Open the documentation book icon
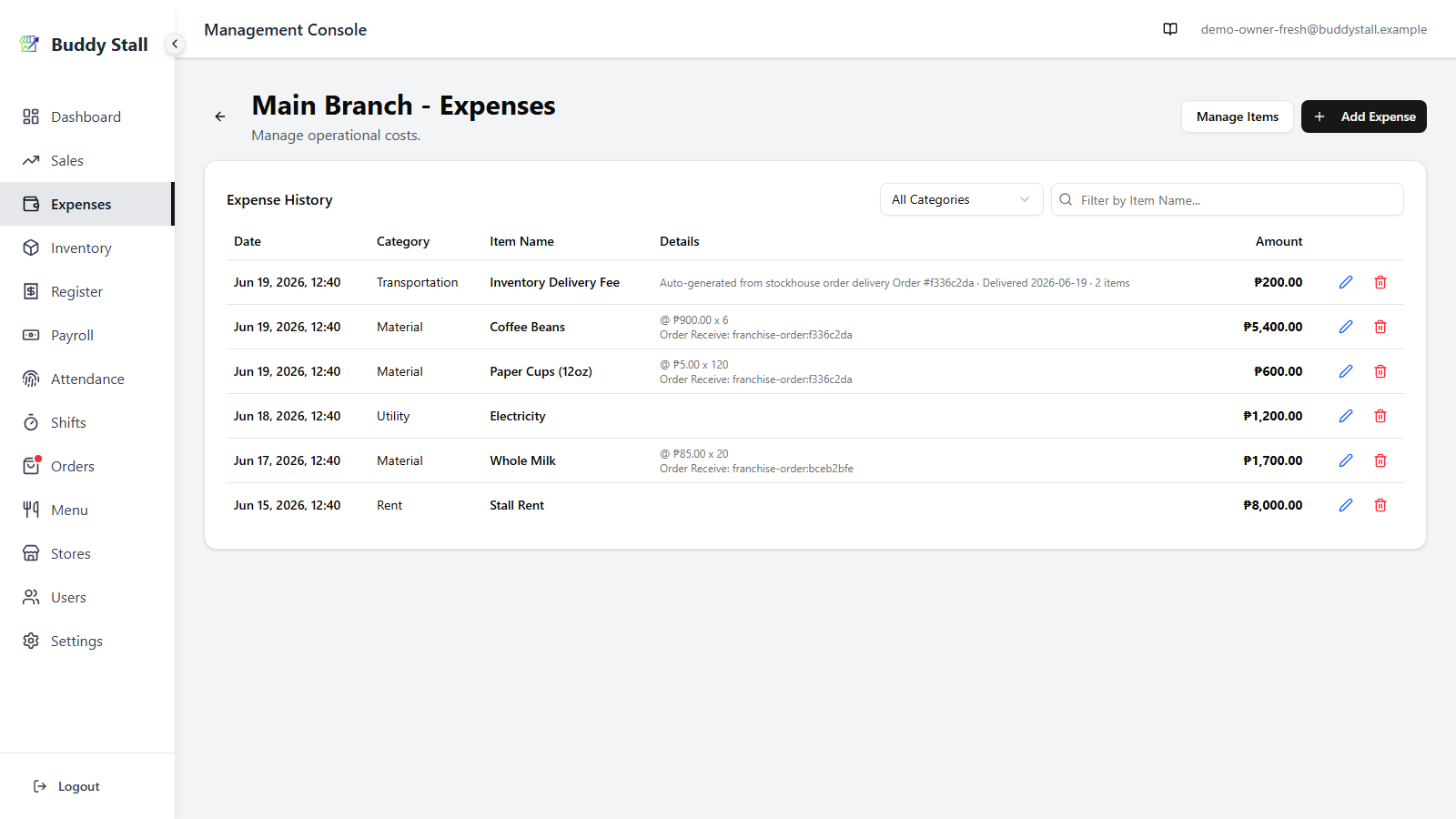Image resolution: width=1456 pixels, height=819 pixels. coord(1170,29)
